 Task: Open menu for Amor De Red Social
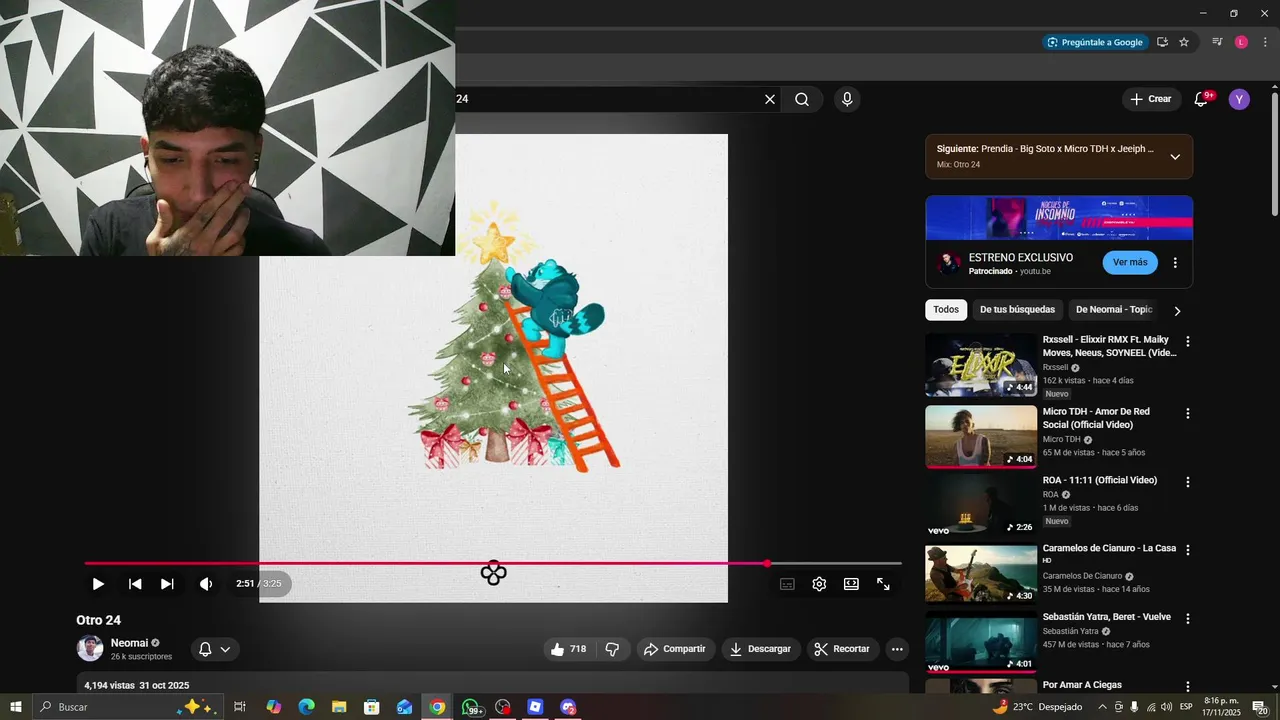point(1188,414)
